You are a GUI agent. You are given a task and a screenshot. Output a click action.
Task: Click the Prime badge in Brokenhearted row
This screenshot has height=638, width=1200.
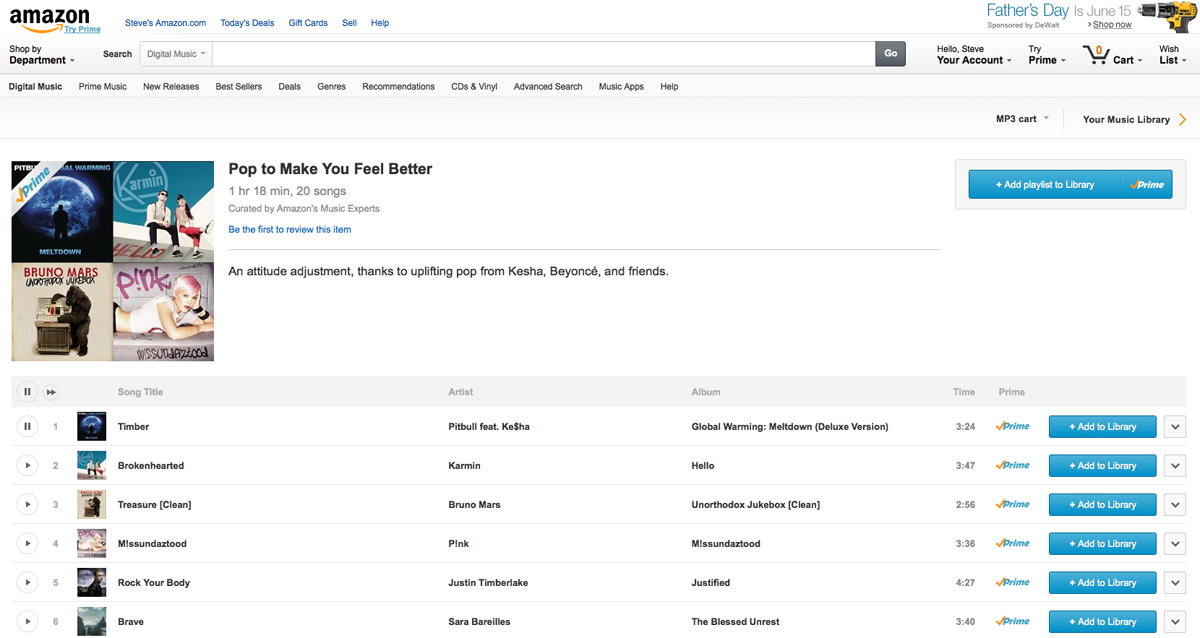click(x=1012, y=466)
